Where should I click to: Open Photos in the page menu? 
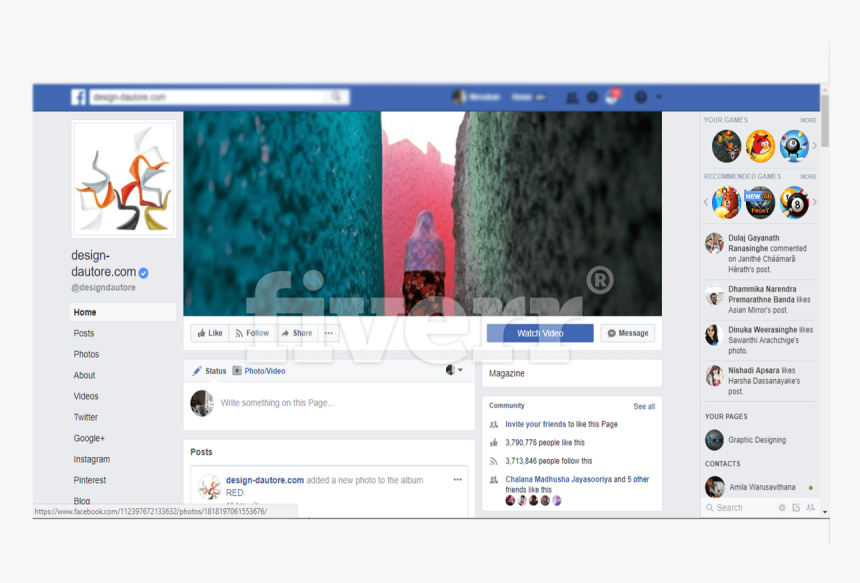click(x=86, y=354)
